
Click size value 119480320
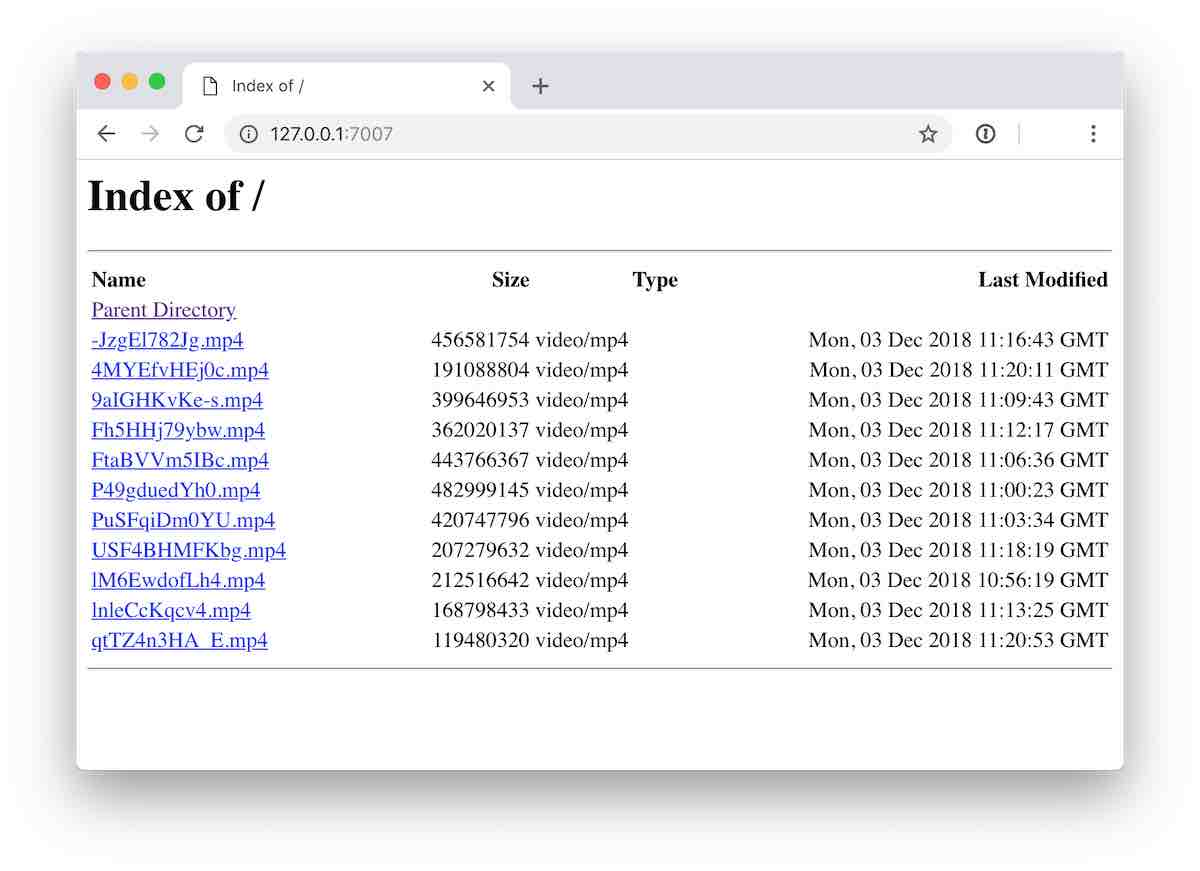480,640
